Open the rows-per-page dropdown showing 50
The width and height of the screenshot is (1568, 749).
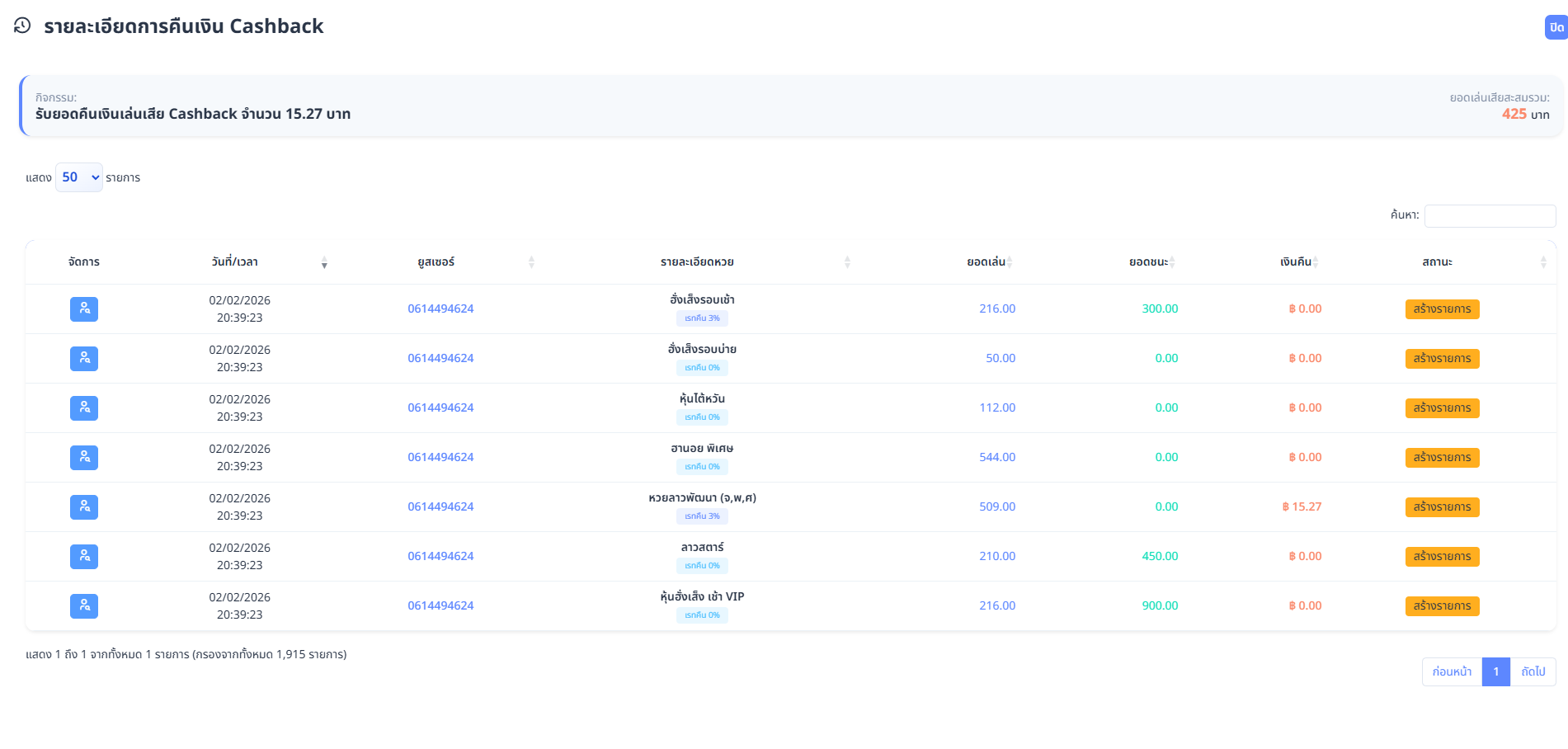[79, 177]
